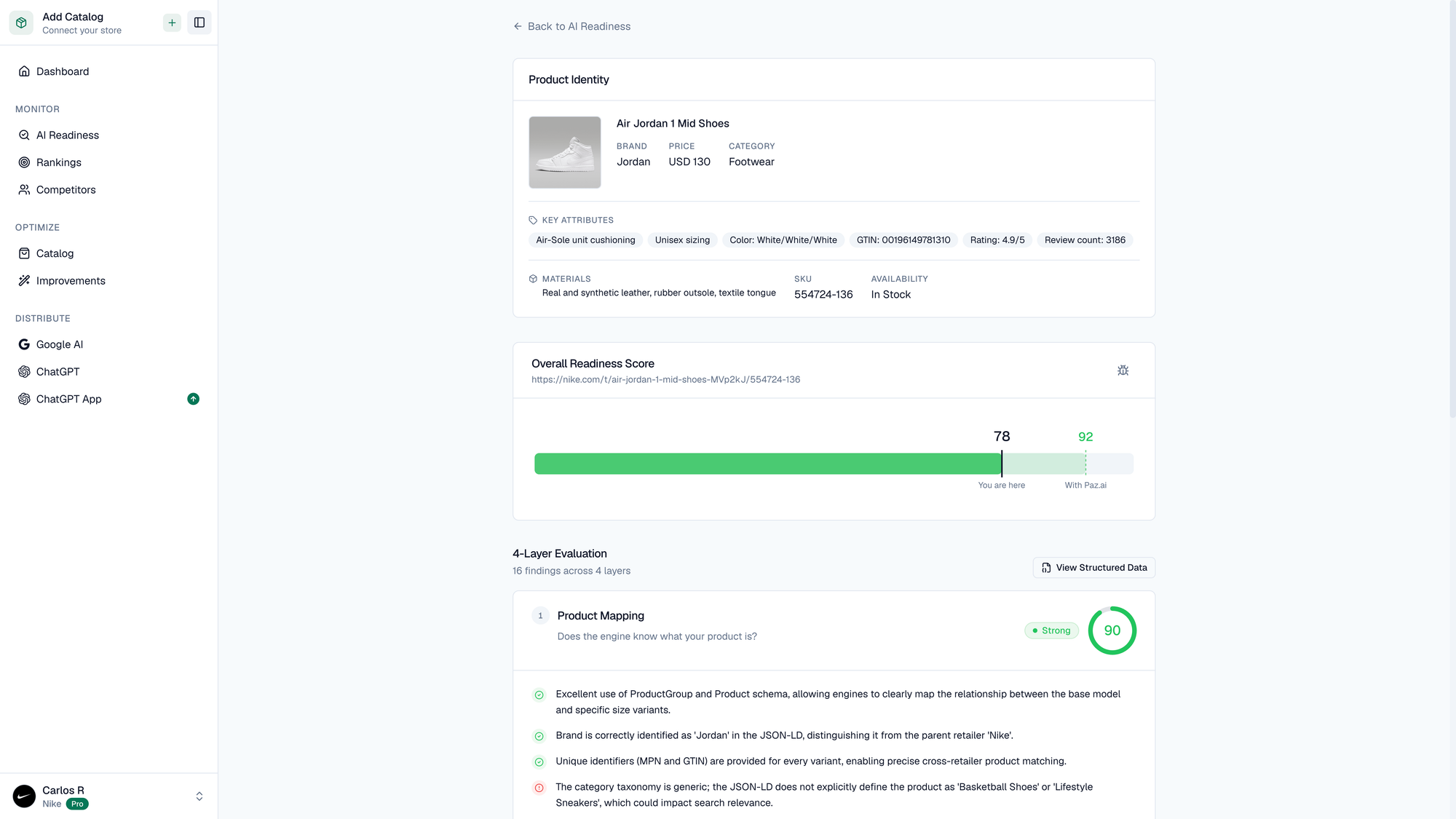Click the Google G logo icon

coord(24,344)
